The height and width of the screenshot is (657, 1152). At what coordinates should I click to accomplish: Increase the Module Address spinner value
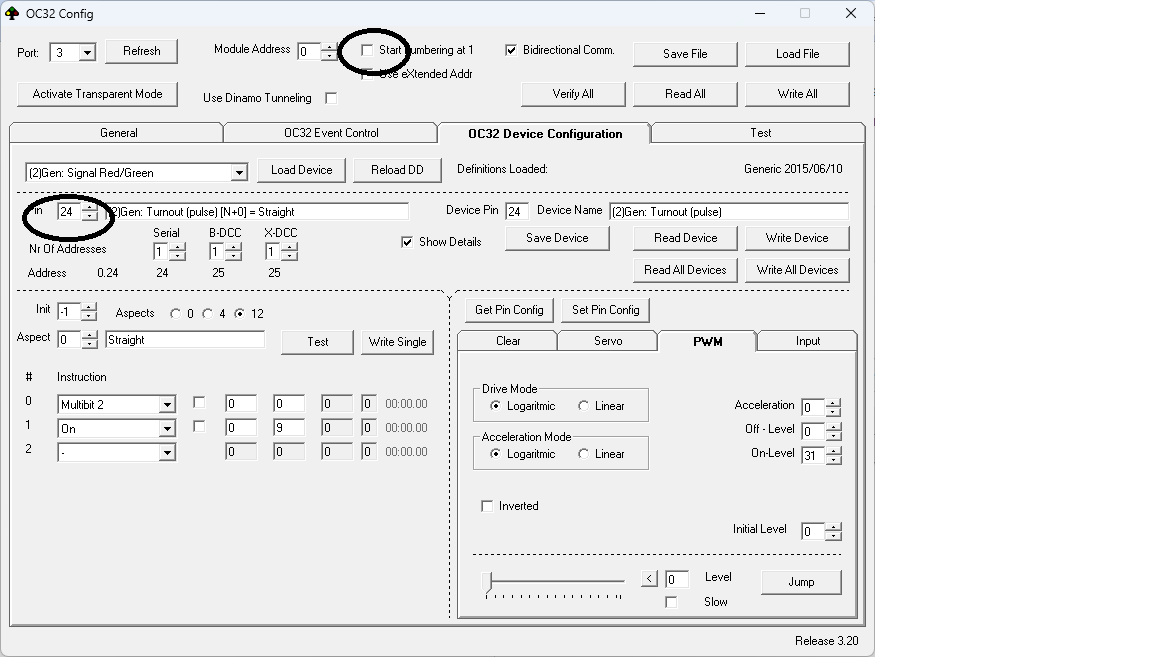click(x=330, y=47)
